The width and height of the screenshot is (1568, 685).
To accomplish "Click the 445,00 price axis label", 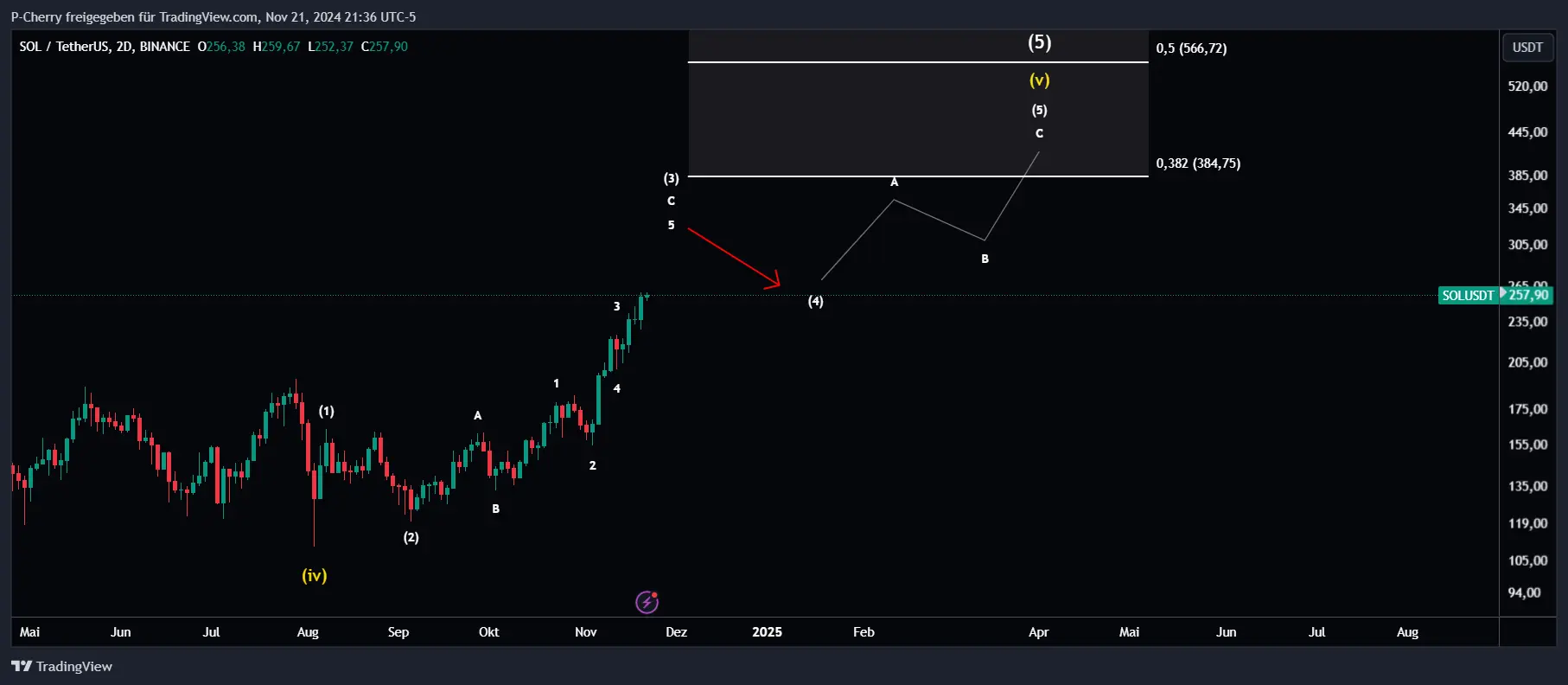I will [1527, 132].
